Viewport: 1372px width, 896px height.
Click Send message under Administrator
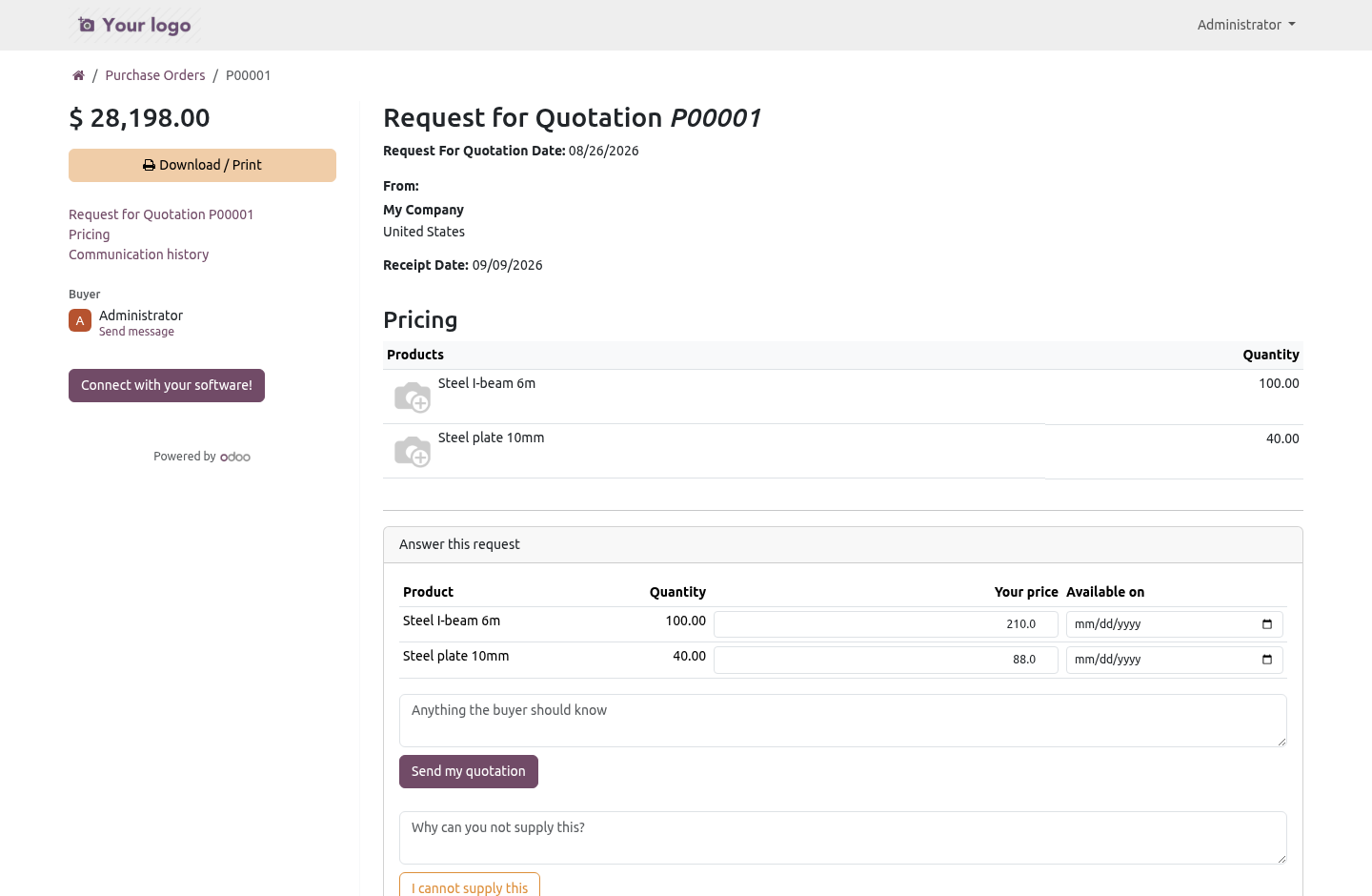[136, 332]
